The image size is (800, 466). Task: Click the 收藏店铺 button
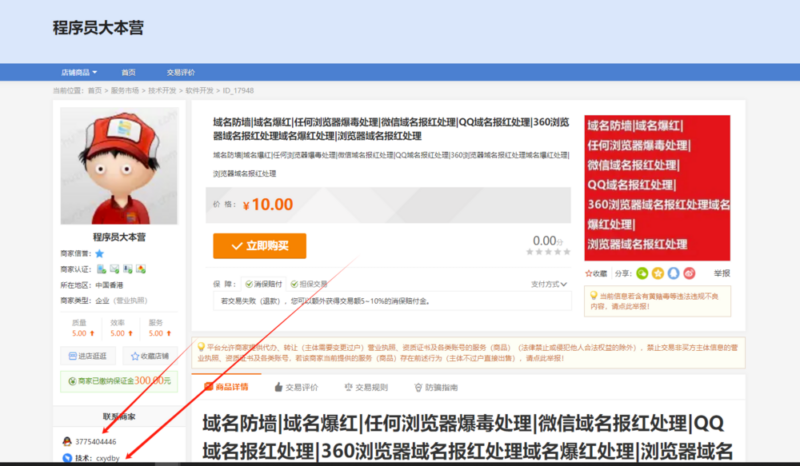(150, 356)
